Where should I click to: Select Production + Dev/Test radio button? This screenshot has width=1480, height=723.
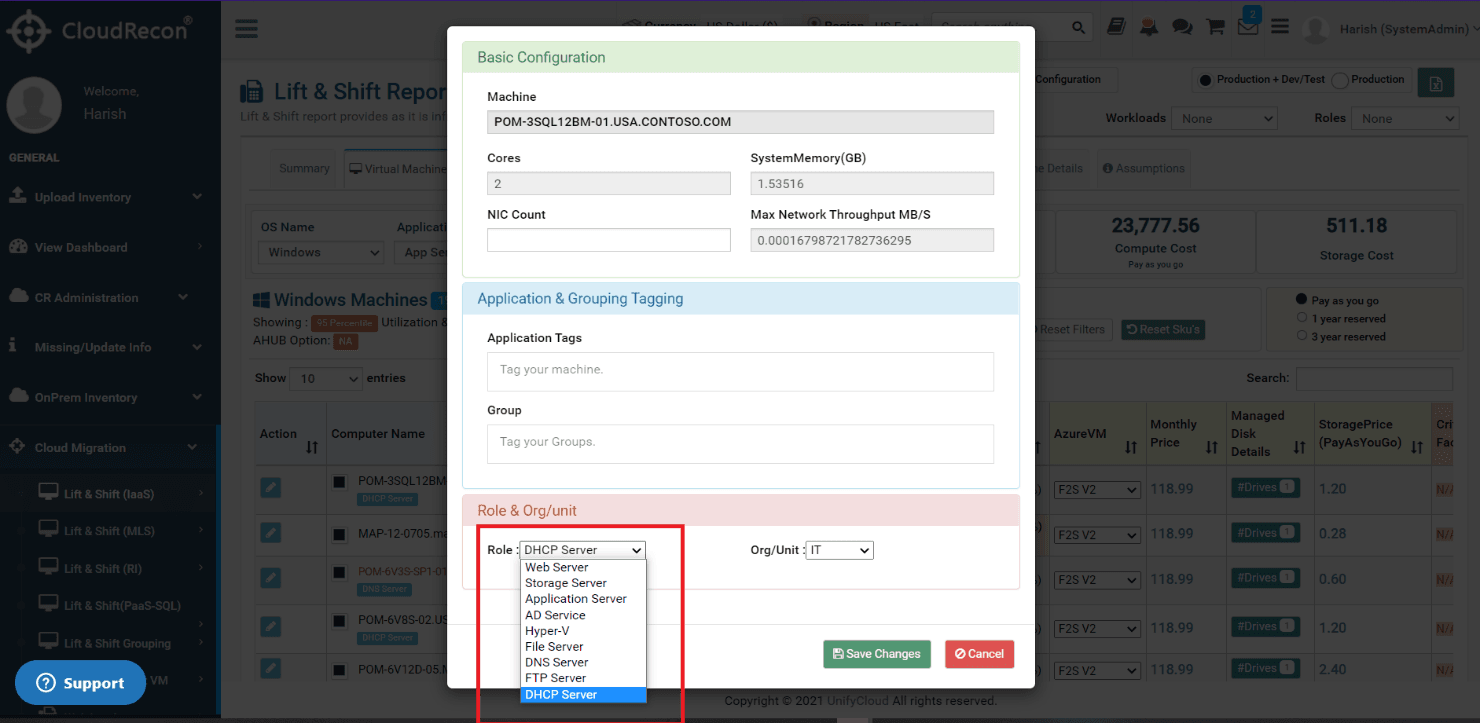(1206, 80)
